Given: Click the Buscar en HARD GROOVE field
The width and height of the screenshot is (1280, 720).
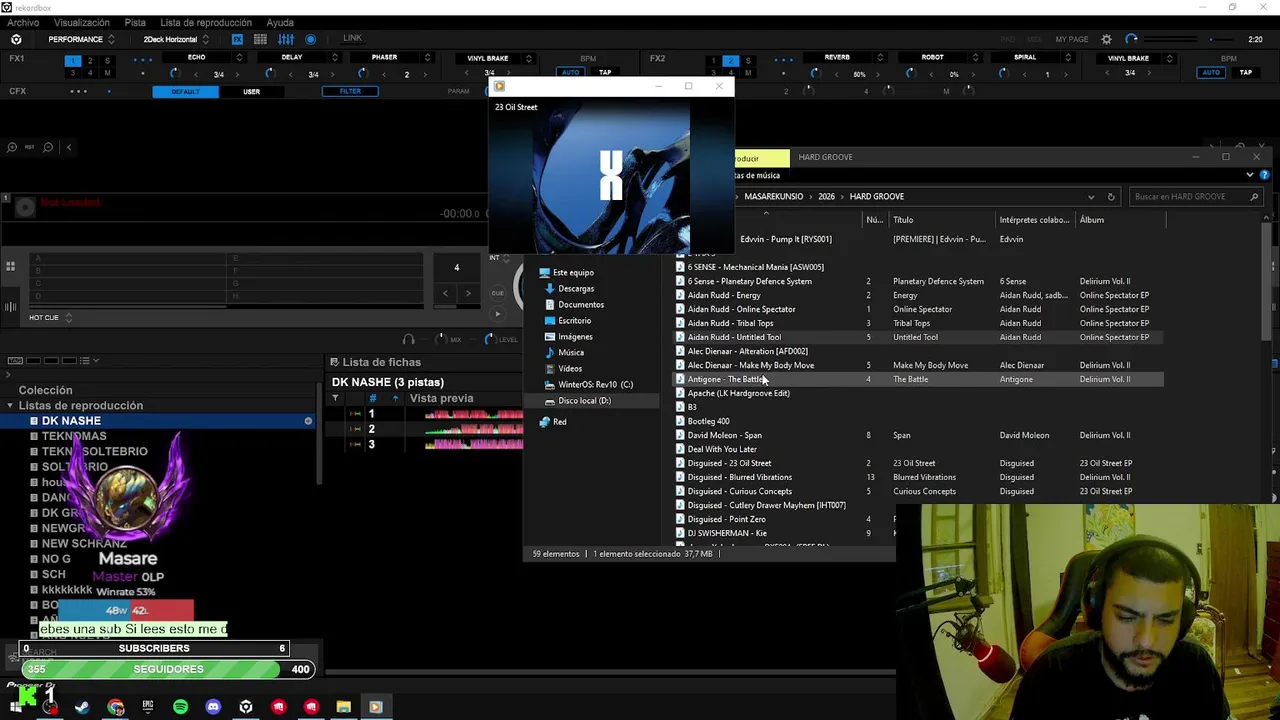Looking at the screenshot, I should click(x=1195, y=197).
